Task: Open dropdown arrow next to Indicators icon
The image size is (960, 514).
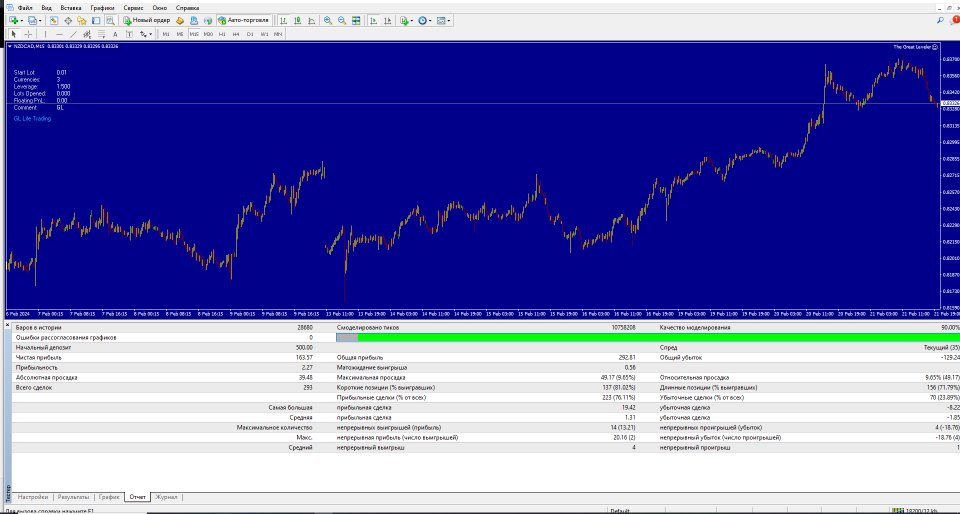Action: (412, 20)
